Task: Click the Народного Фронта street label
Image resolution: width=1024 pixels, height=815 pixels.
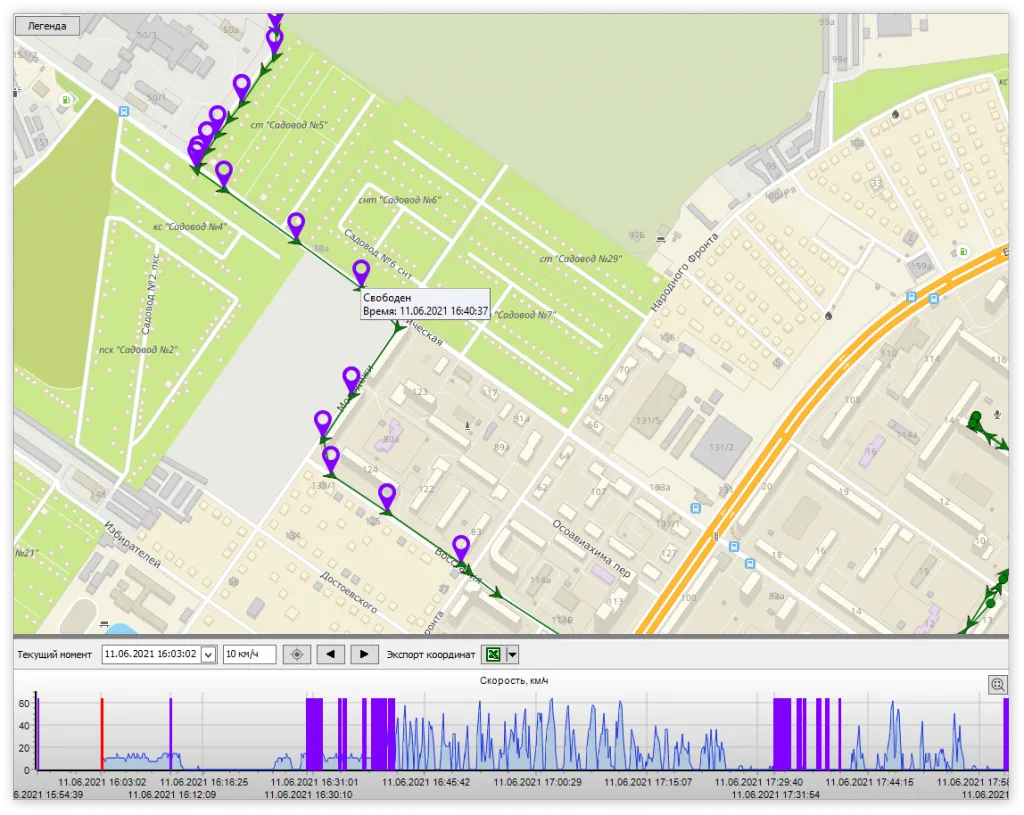Action: [x=684, y=272]
